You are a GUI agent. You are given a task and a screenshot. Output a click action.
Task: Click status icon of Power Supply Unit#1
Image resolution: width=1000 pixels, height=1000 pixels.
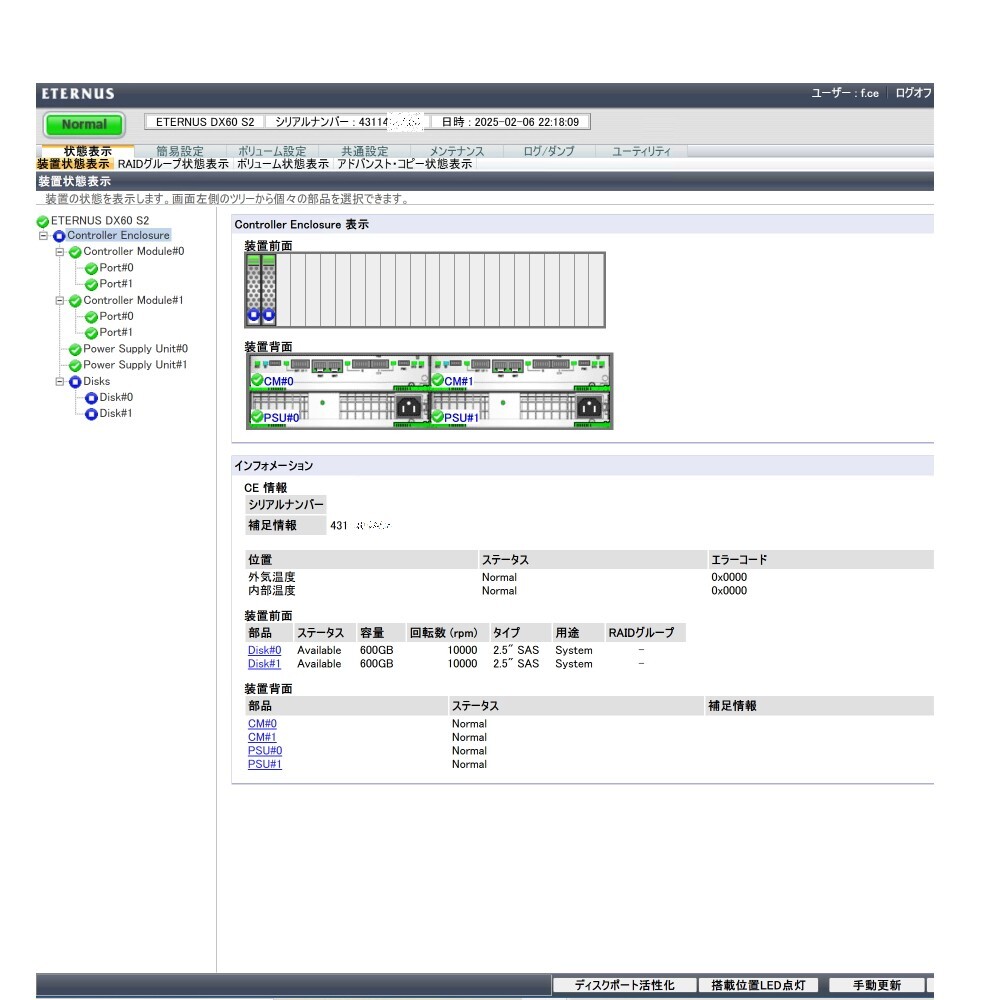tap(75, 366)
